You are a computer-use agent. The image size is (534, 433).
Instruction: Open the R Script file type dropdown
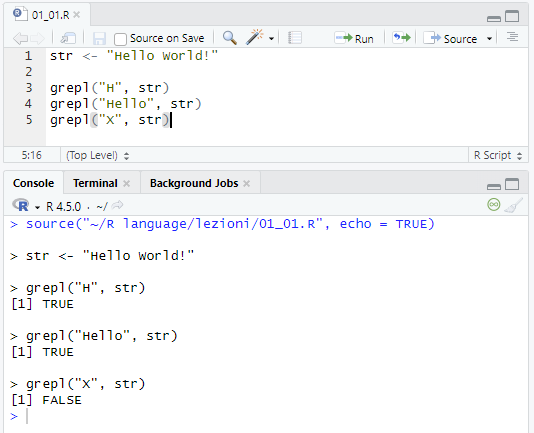[498, 155]
